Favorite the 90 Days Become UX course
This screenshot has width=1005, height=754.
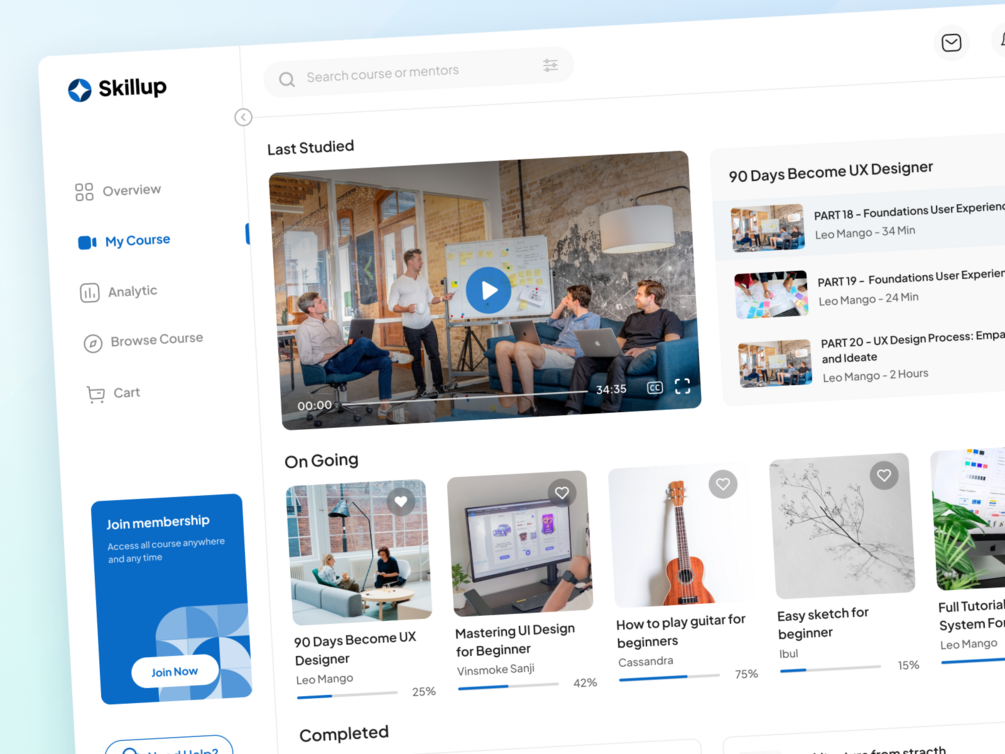[401, 501]
